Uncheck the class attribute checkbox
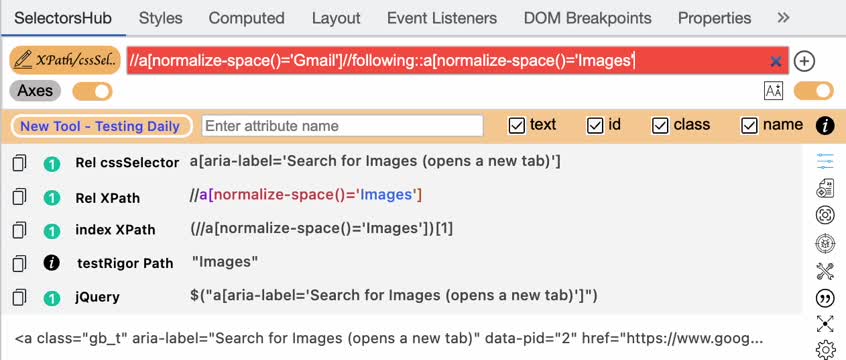 [660, 126]
